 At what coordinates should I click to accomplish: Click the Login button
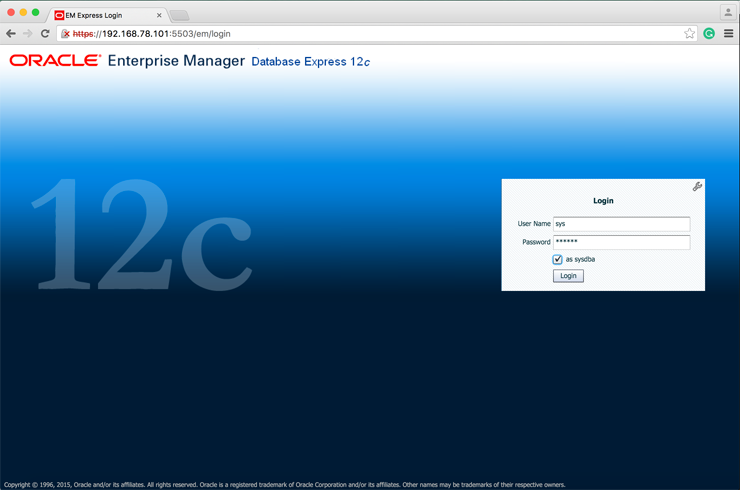coord(568,276)
